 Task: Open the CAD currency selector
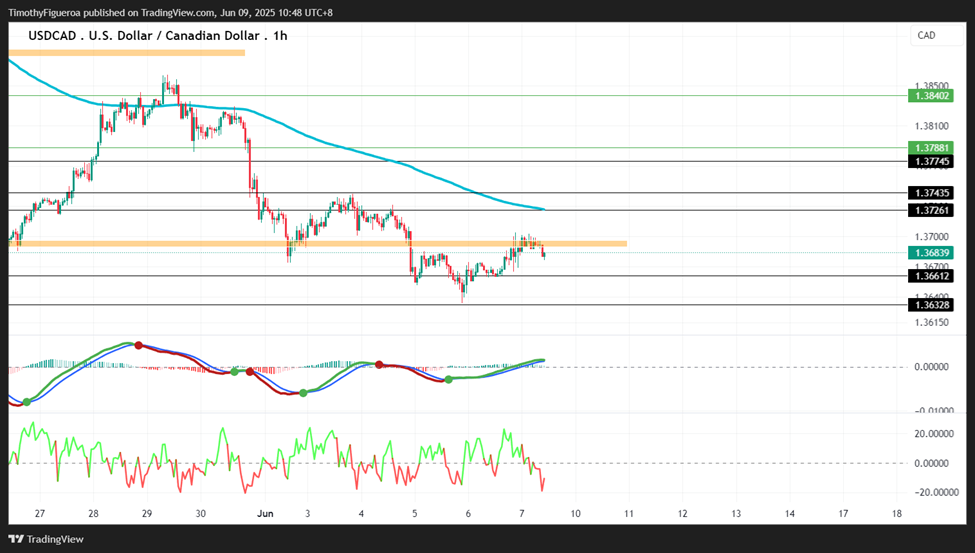tap(936, 35)
